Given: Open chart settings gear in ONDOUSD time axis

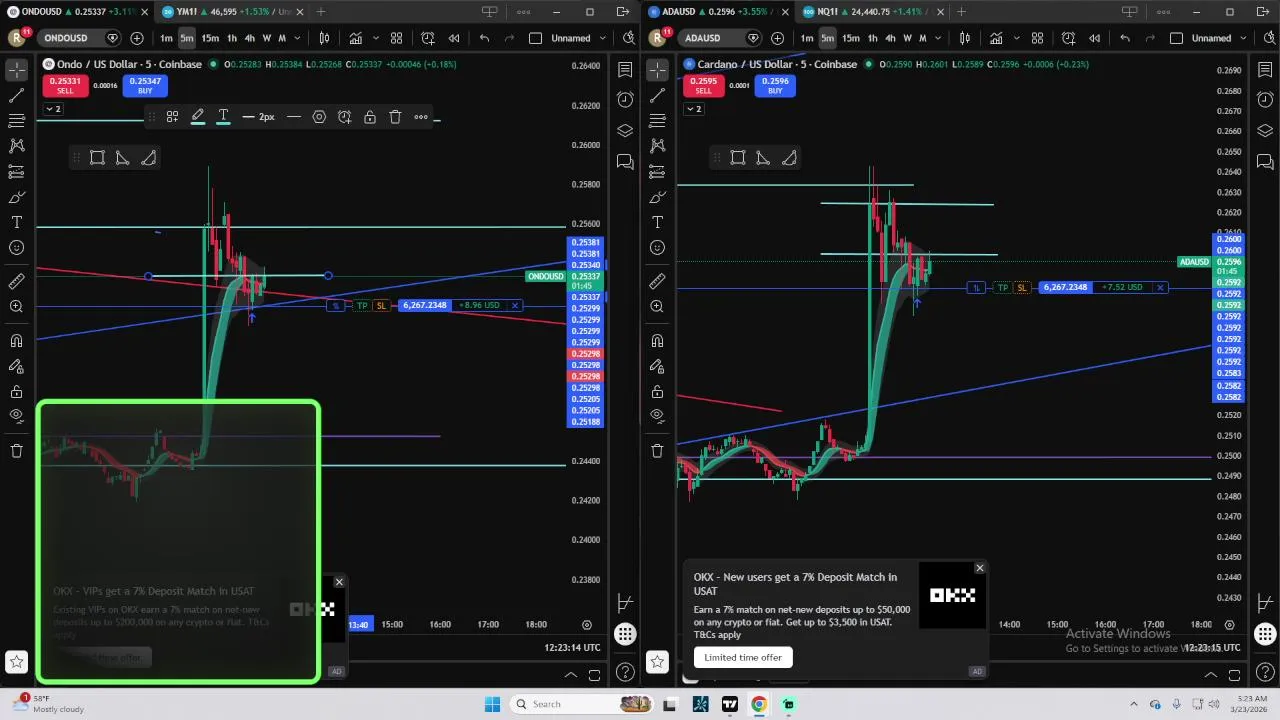Looking at the screenshot, I should pyautogui.click(x=587, y=625).
